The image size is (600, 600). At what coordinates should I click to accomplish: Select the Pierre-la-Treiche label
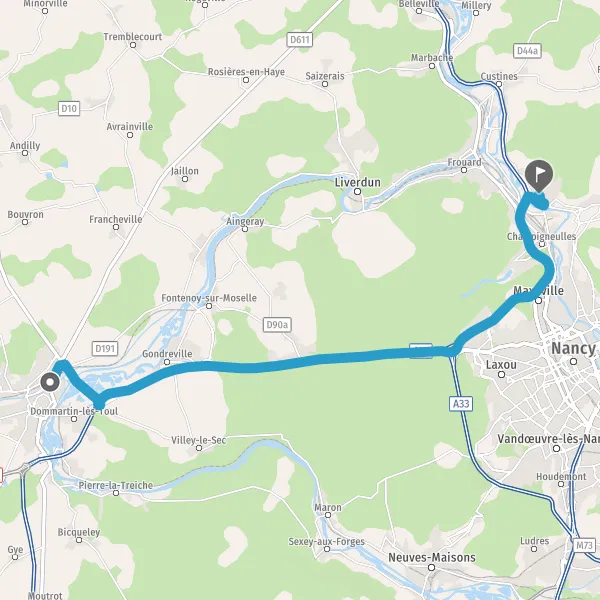(116, 485)
